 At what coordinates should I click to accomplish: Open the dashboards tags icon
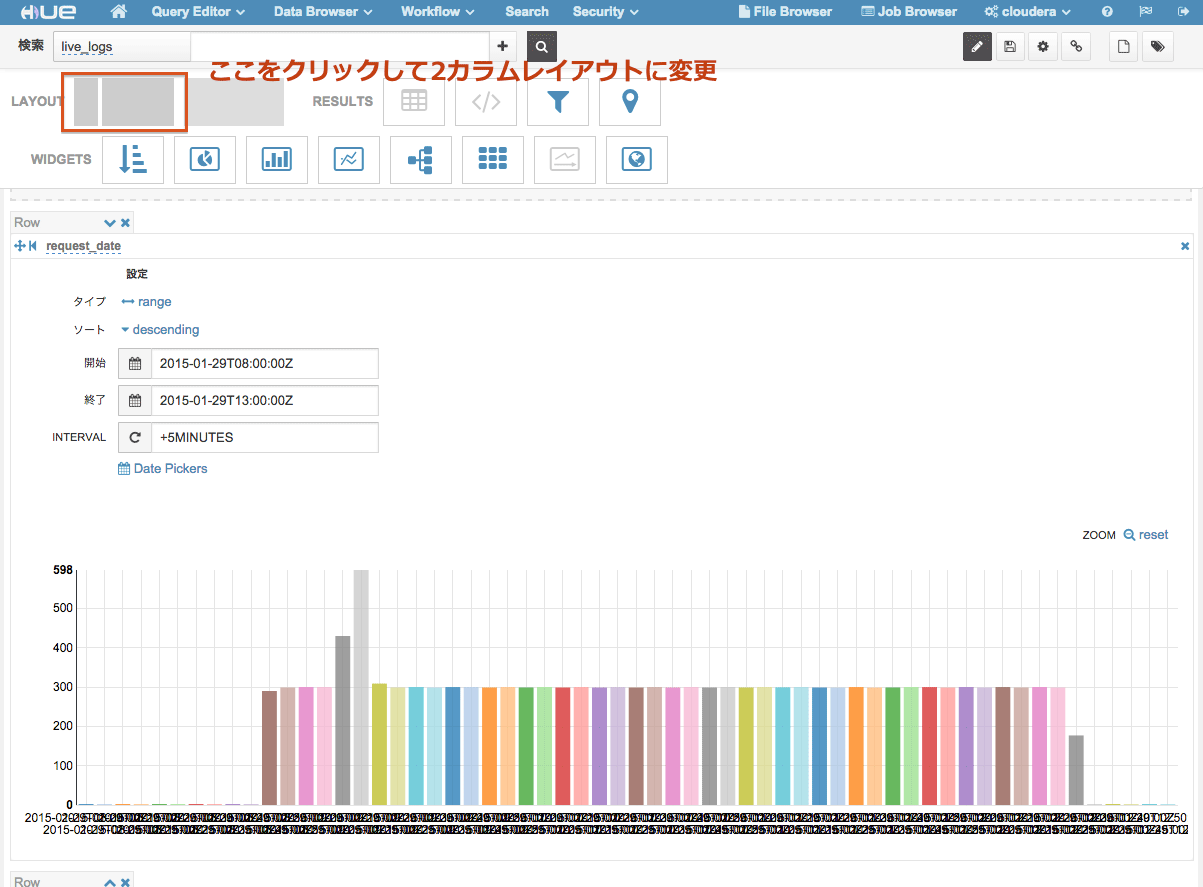coord(1157,46)
